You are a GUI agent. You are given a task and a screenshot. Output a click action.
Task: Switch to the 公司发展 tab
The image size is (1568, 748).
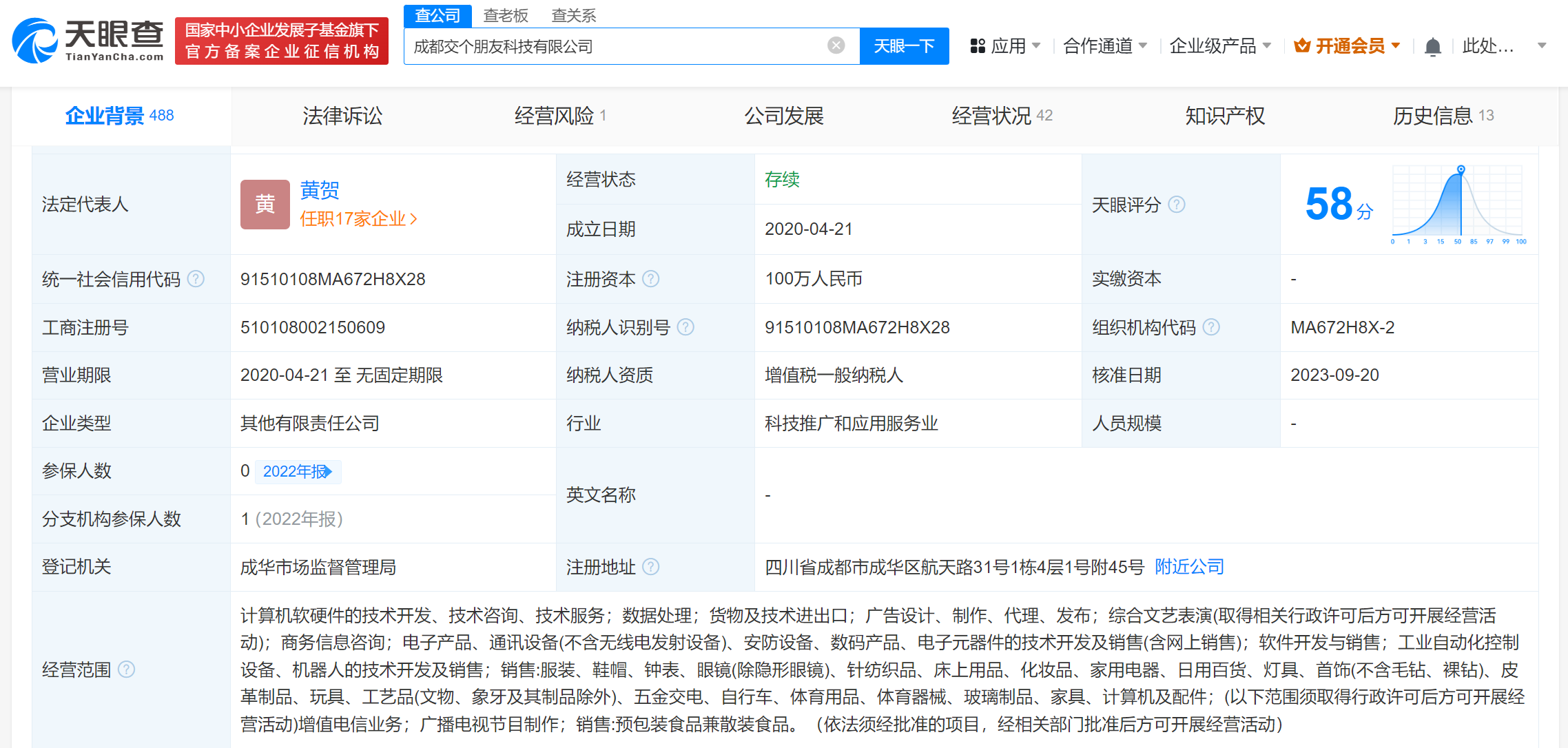(x=784, y=115)
